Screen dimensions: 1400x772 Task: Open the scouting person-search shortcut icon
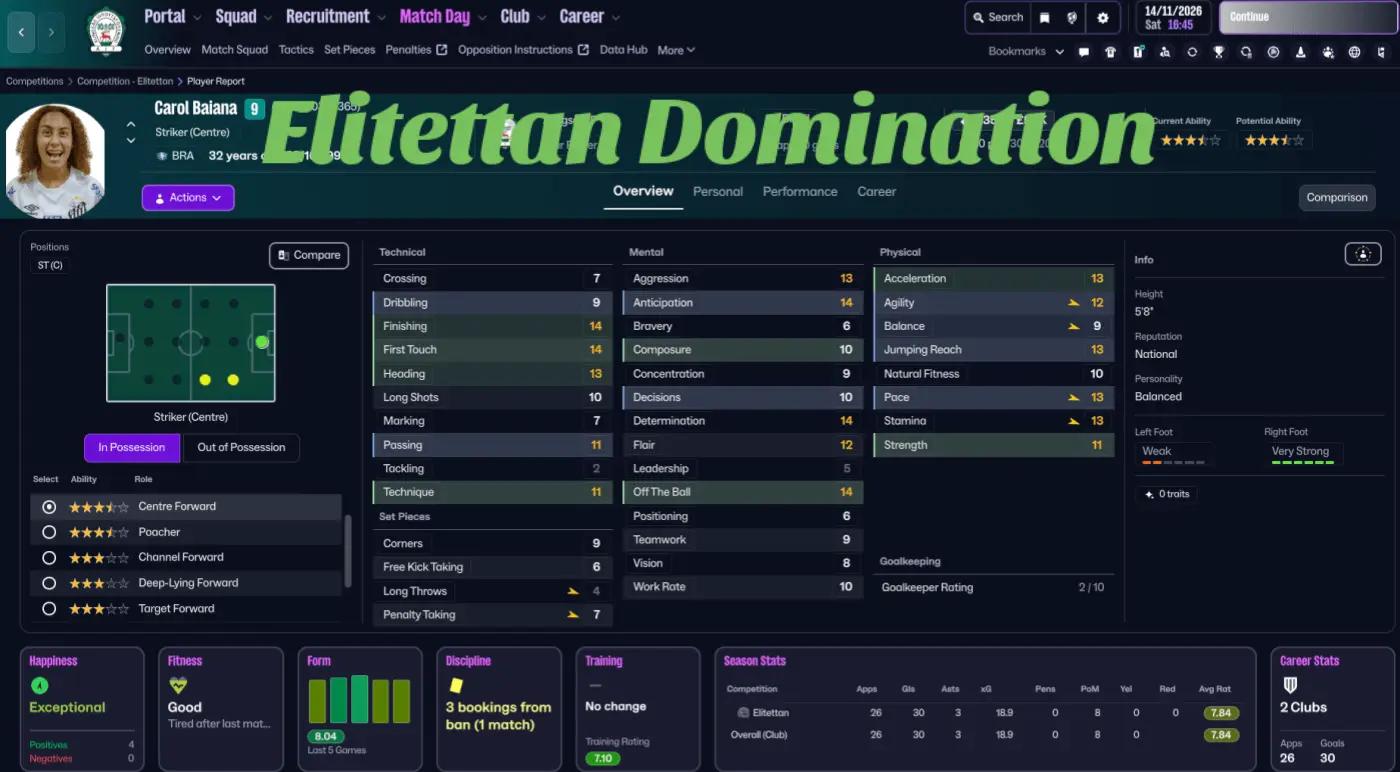(x=1164, y=52)
